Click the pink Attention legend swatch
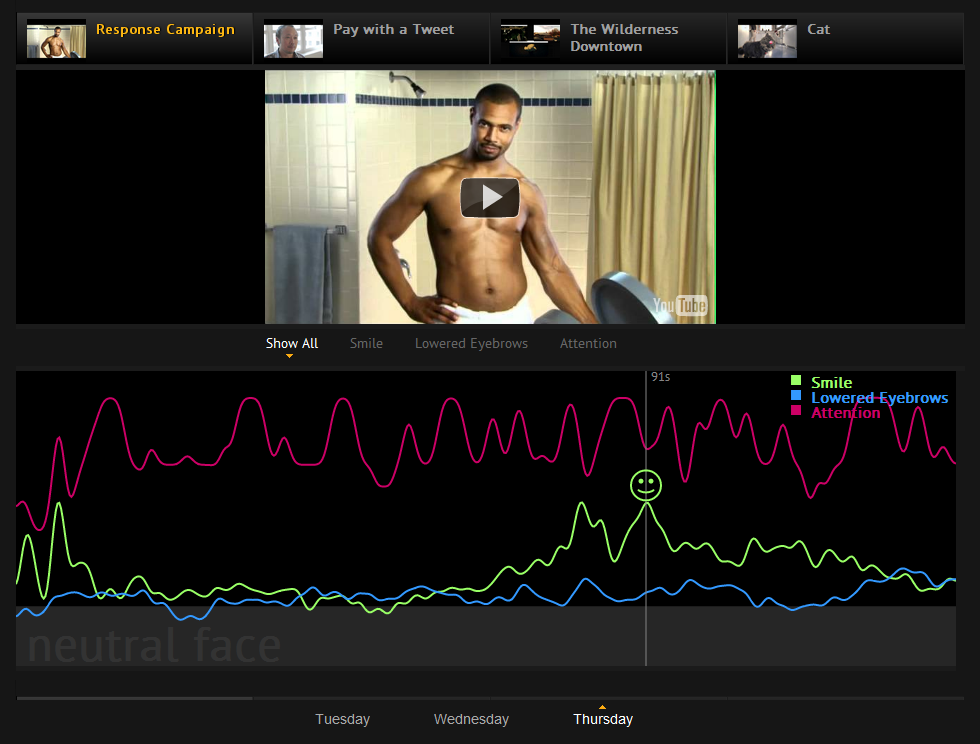This screenshot has height=744, width=980. (x=796, y=411)
